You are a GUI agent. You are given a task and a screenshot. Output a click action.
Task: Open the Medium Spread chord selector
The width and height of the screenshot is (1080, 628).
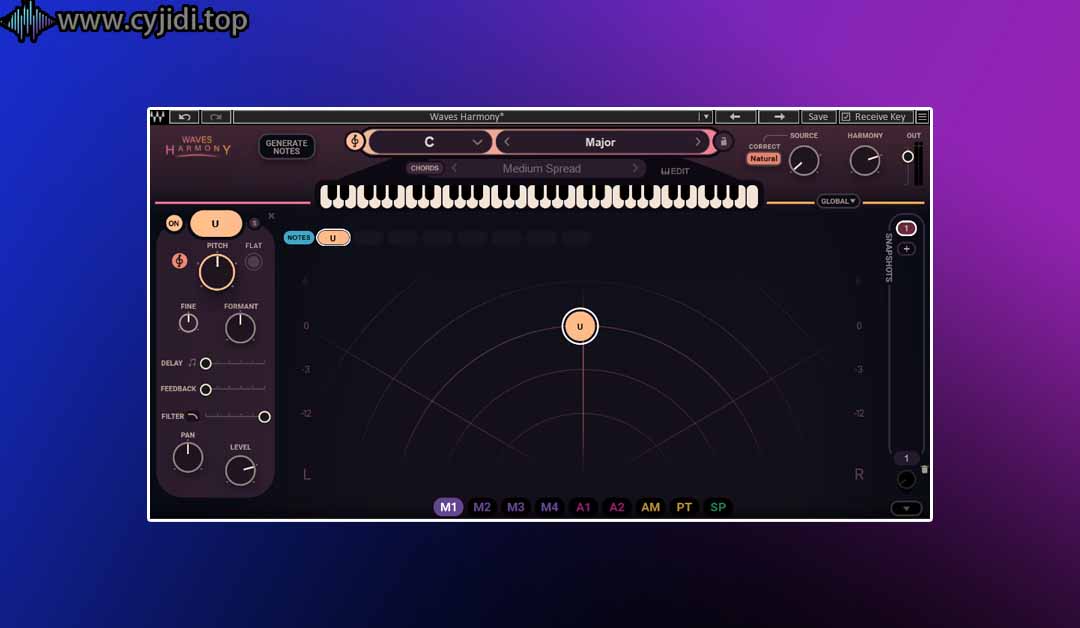(542, 168)
